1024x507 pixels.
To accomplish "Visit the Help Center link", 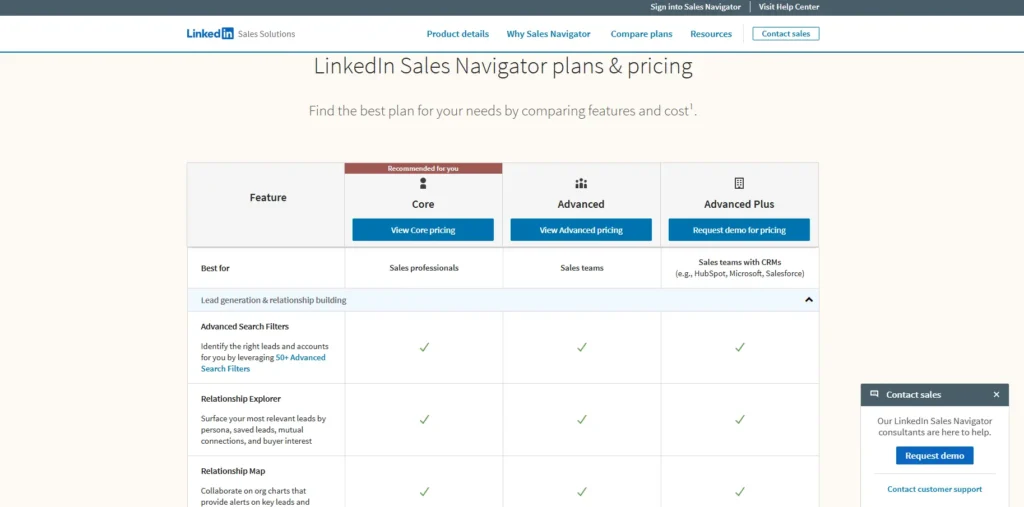I will [789, 7].
